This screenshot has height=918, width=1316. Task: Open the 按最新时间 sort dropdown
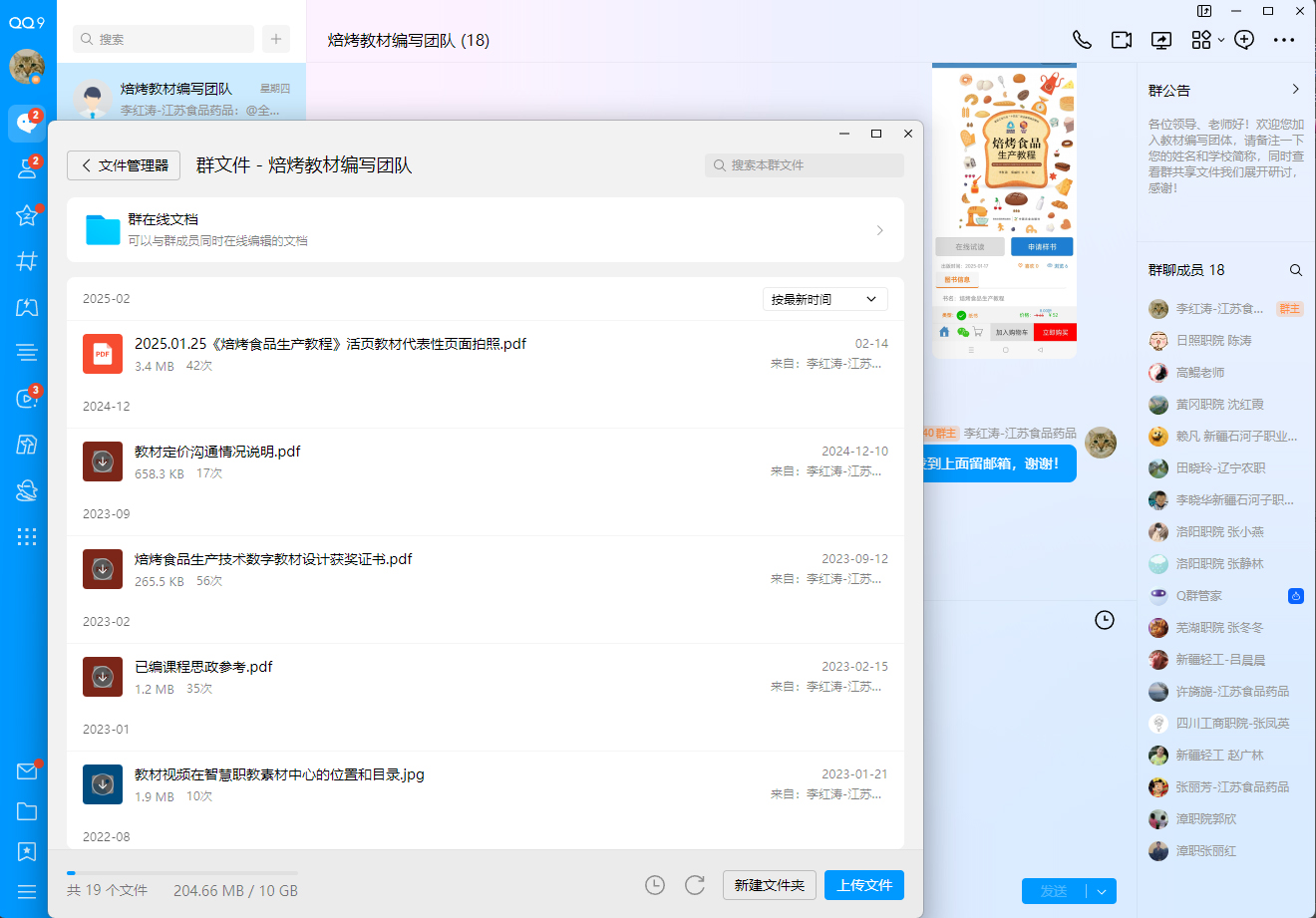point(825,299)
